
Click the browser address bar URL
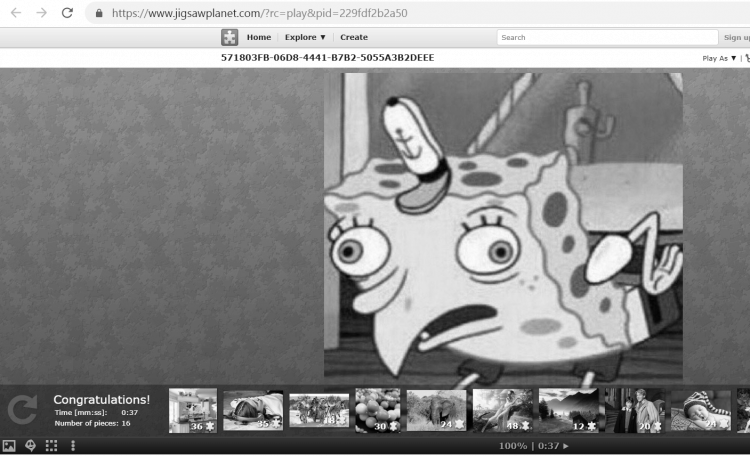click(260, 13)
